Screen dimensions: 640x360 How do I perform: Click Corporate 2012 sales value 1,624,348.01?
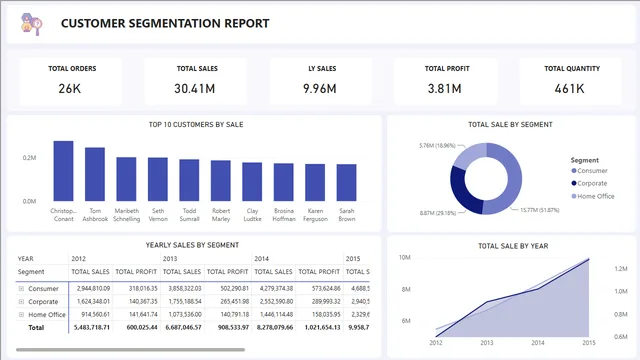coord(93,302)
